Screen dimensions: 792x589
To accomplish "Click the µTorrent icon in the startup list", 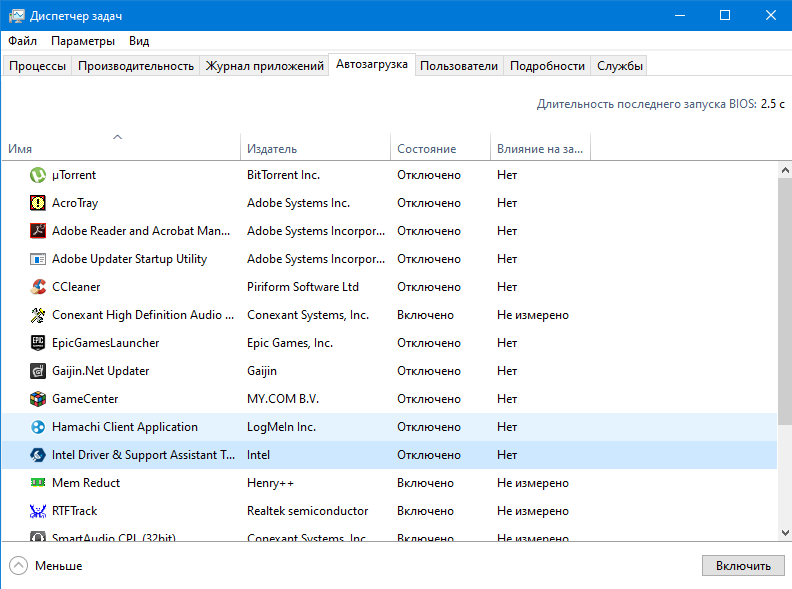I will [x=38, y=175].
